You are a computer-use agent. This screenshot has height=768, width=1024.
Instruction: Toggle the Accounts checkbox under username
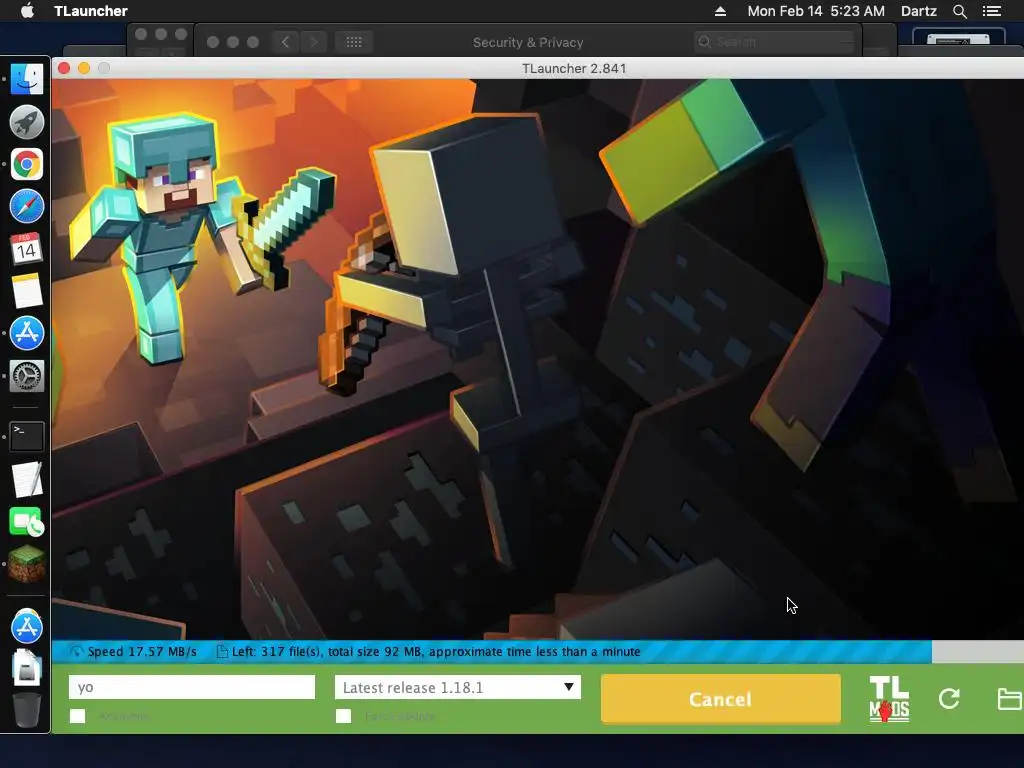tap(78, 716)
